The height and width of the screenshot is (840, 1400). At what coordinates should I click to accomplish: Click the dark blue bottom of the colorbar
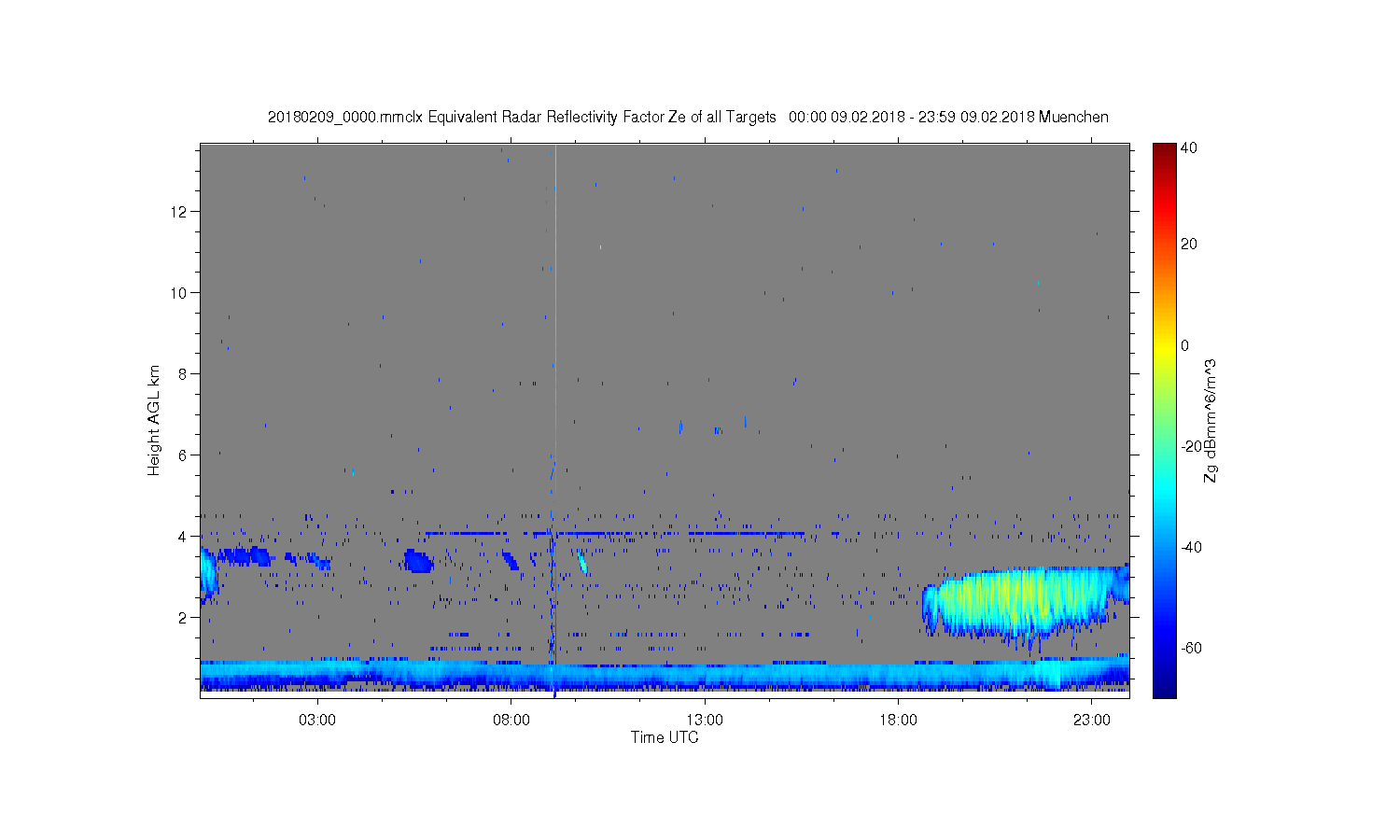pos(1164,689)
